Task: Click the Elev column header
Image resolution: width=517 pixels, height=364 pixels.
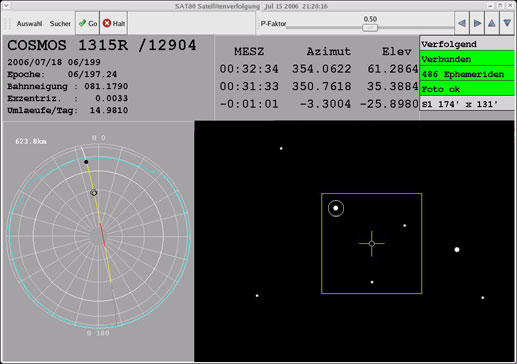Action: pos(397,51)
